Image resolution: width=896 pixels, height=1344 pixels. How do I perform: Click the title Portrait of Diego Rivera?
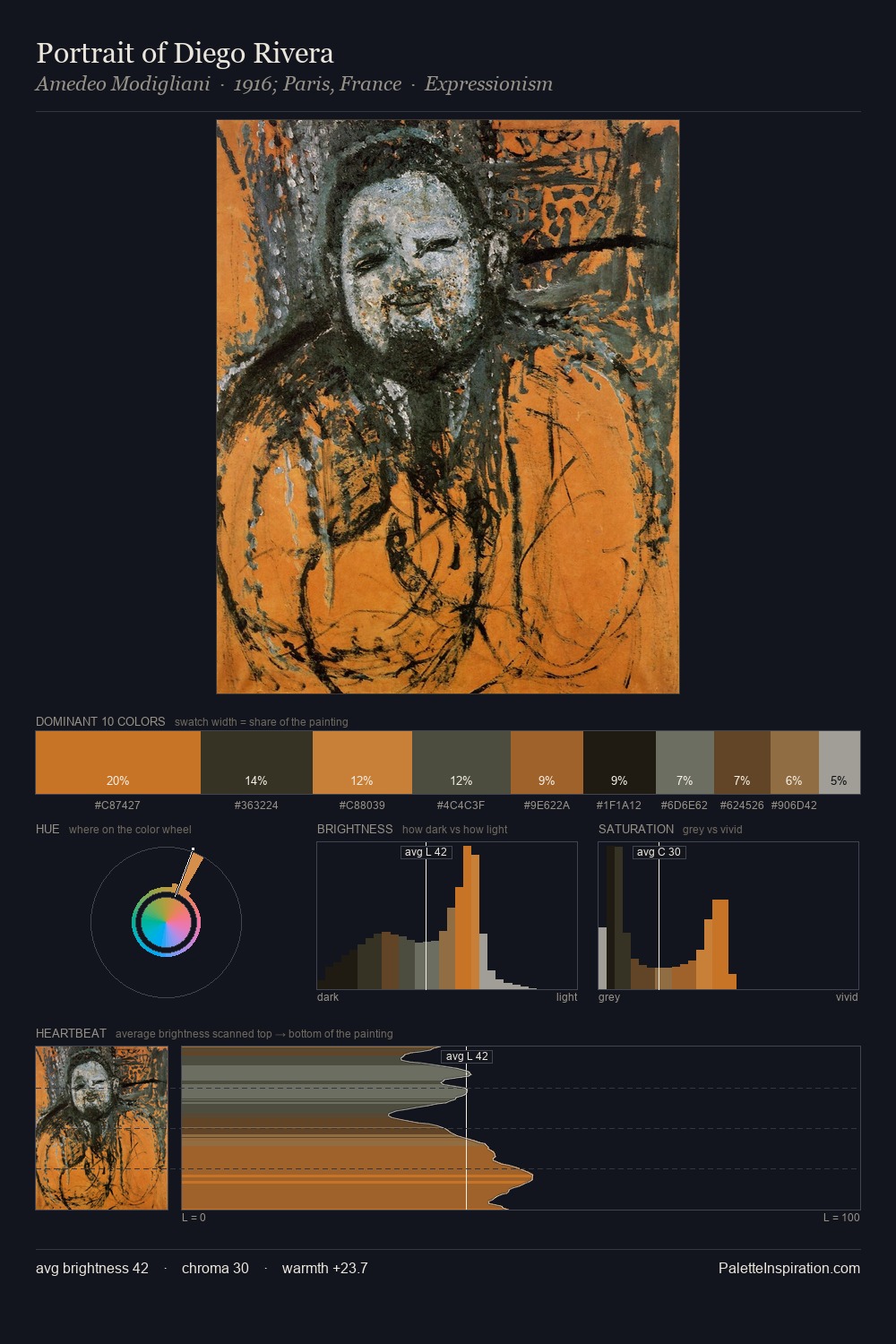(x=185, y=53)
